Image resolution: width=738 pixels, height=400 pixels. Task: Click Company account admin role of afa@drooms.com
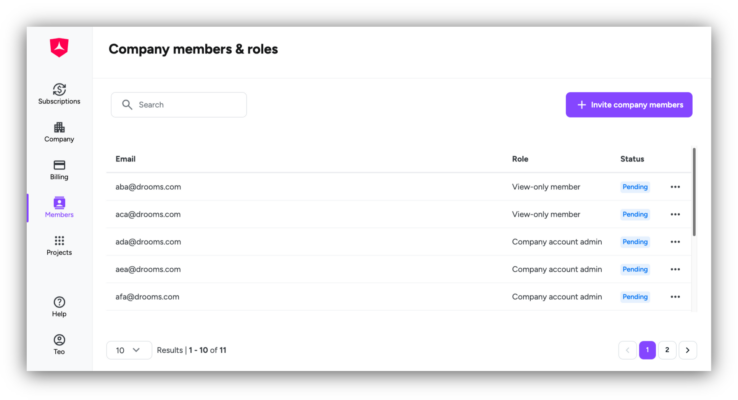[557, 297]
